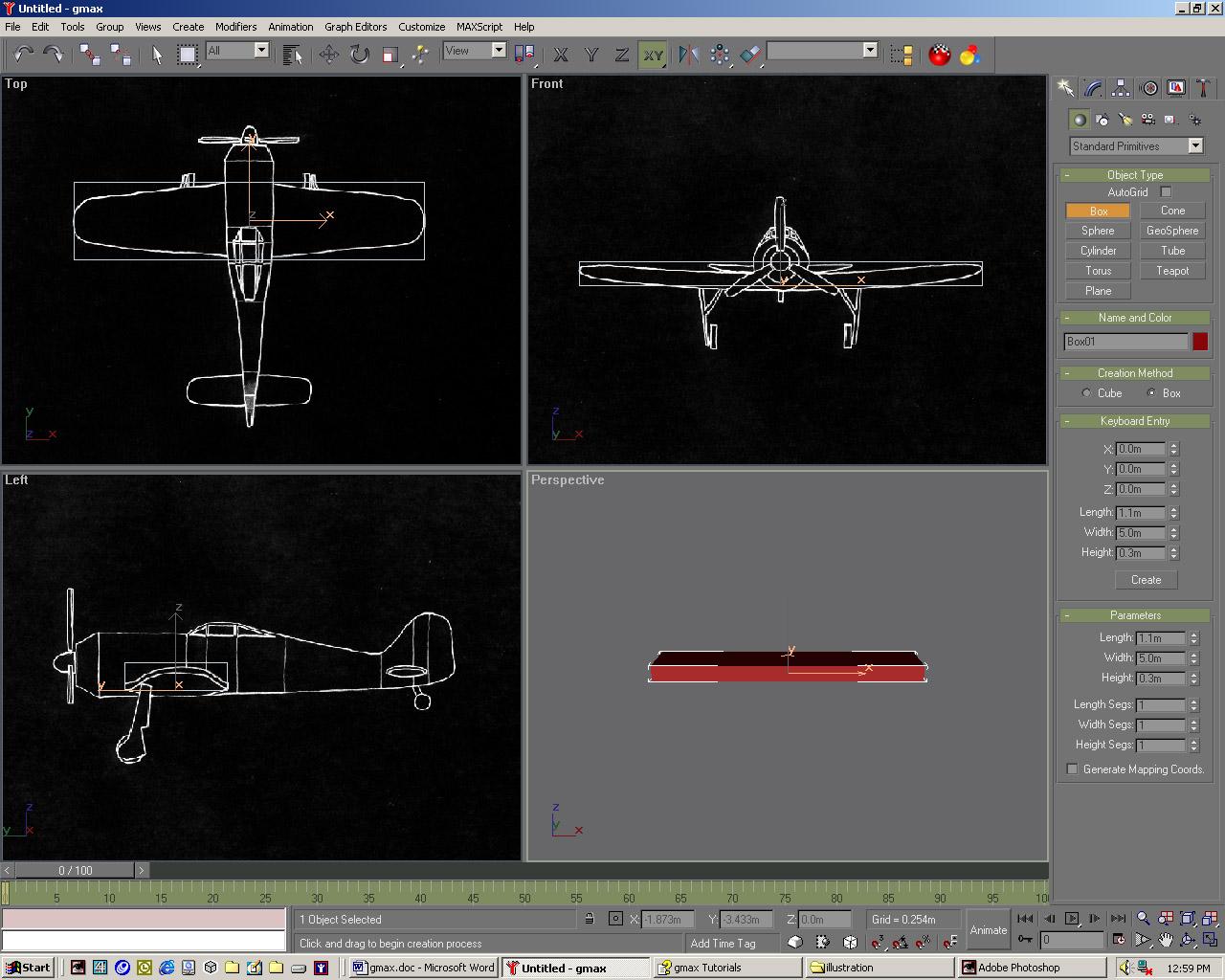Enable the AutoGrid checkbox
1225x980 pixels.
(x=1166, y=192)
